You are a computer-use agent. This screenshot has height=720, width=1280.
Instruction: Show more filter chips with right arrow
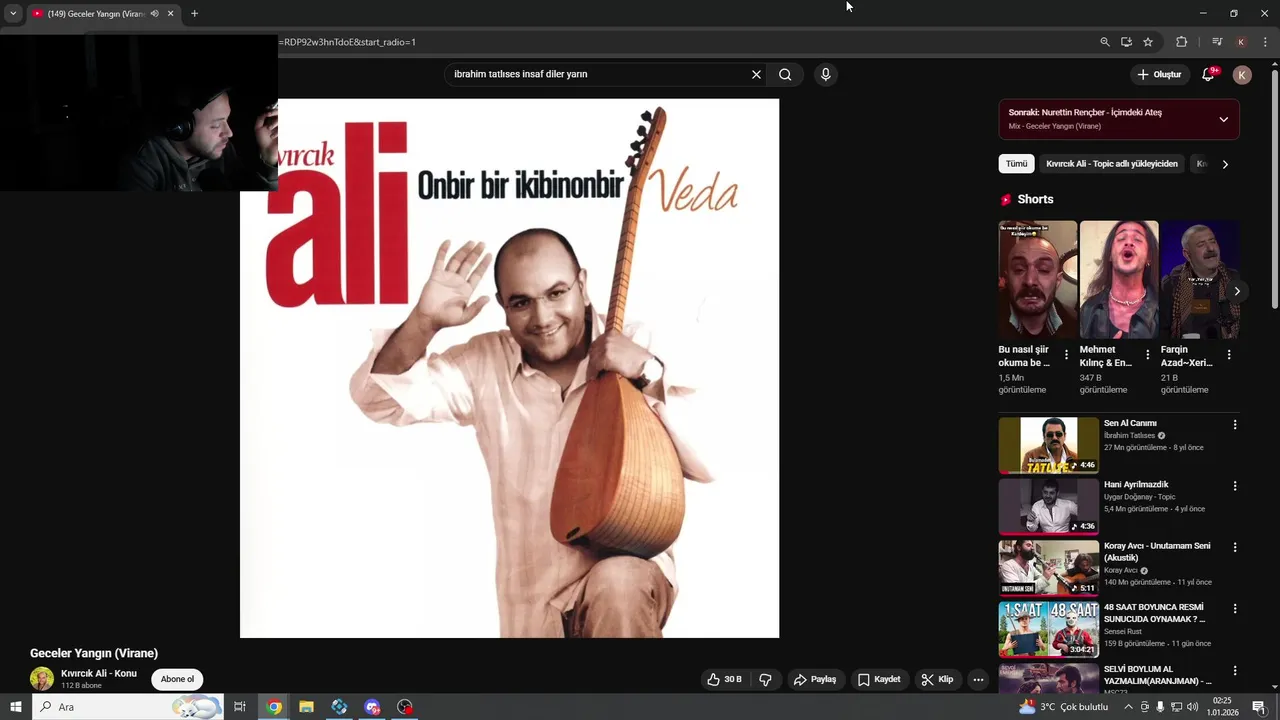tap(1225, 164)
